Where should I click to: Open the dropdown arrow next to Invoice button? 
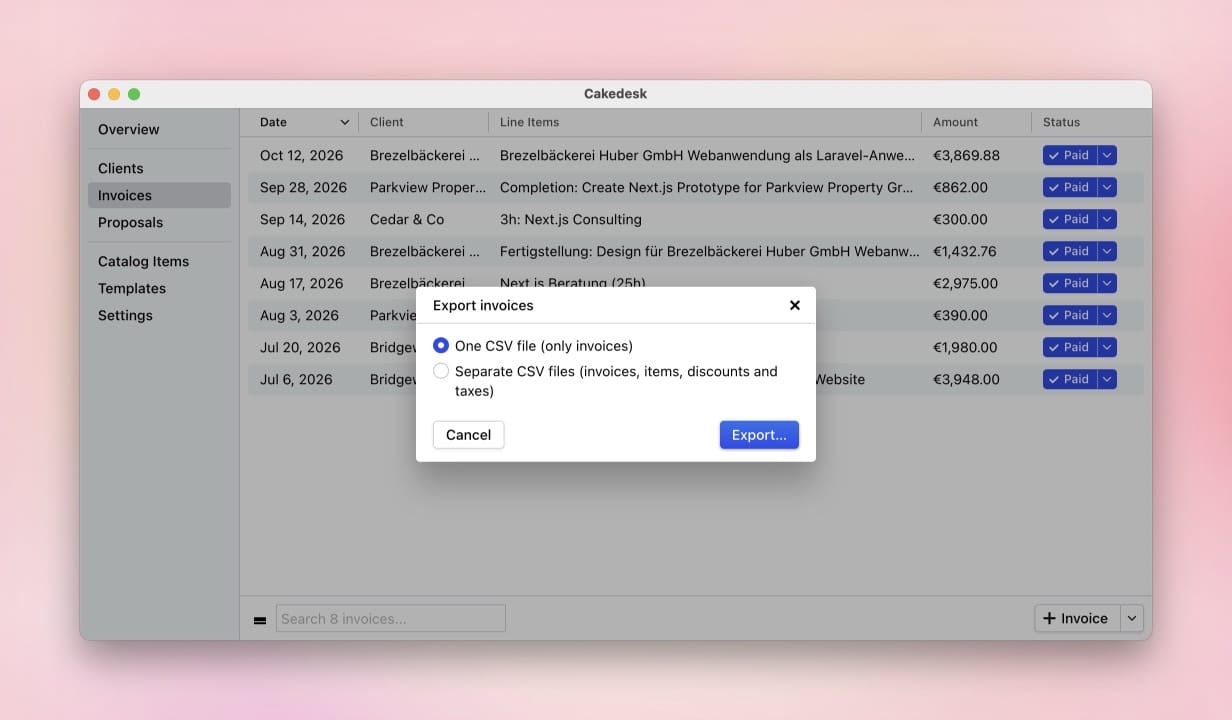click(x=1132, y=618)
